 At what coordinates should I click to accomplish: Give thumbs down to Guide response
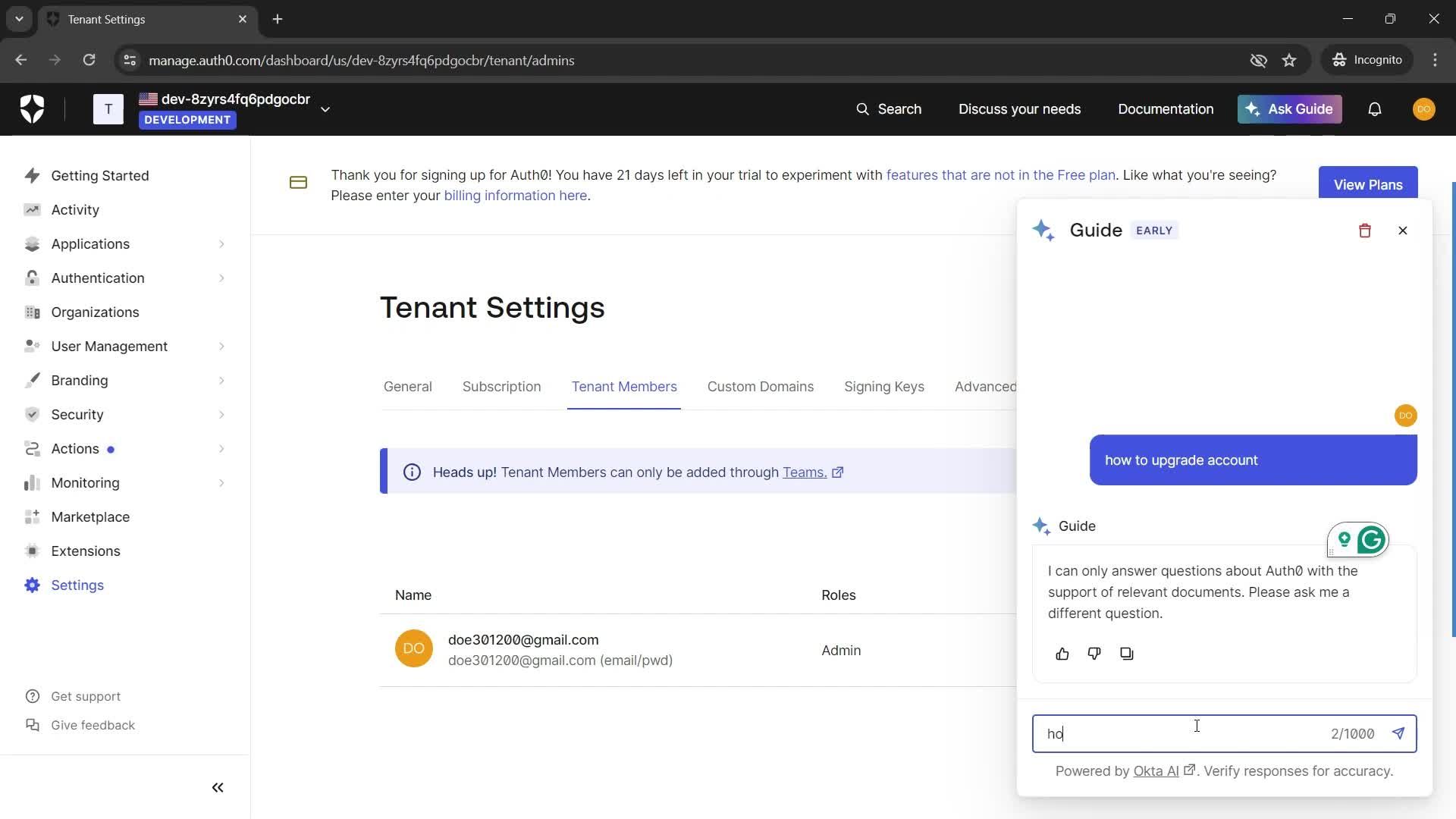click(1094, 654)
